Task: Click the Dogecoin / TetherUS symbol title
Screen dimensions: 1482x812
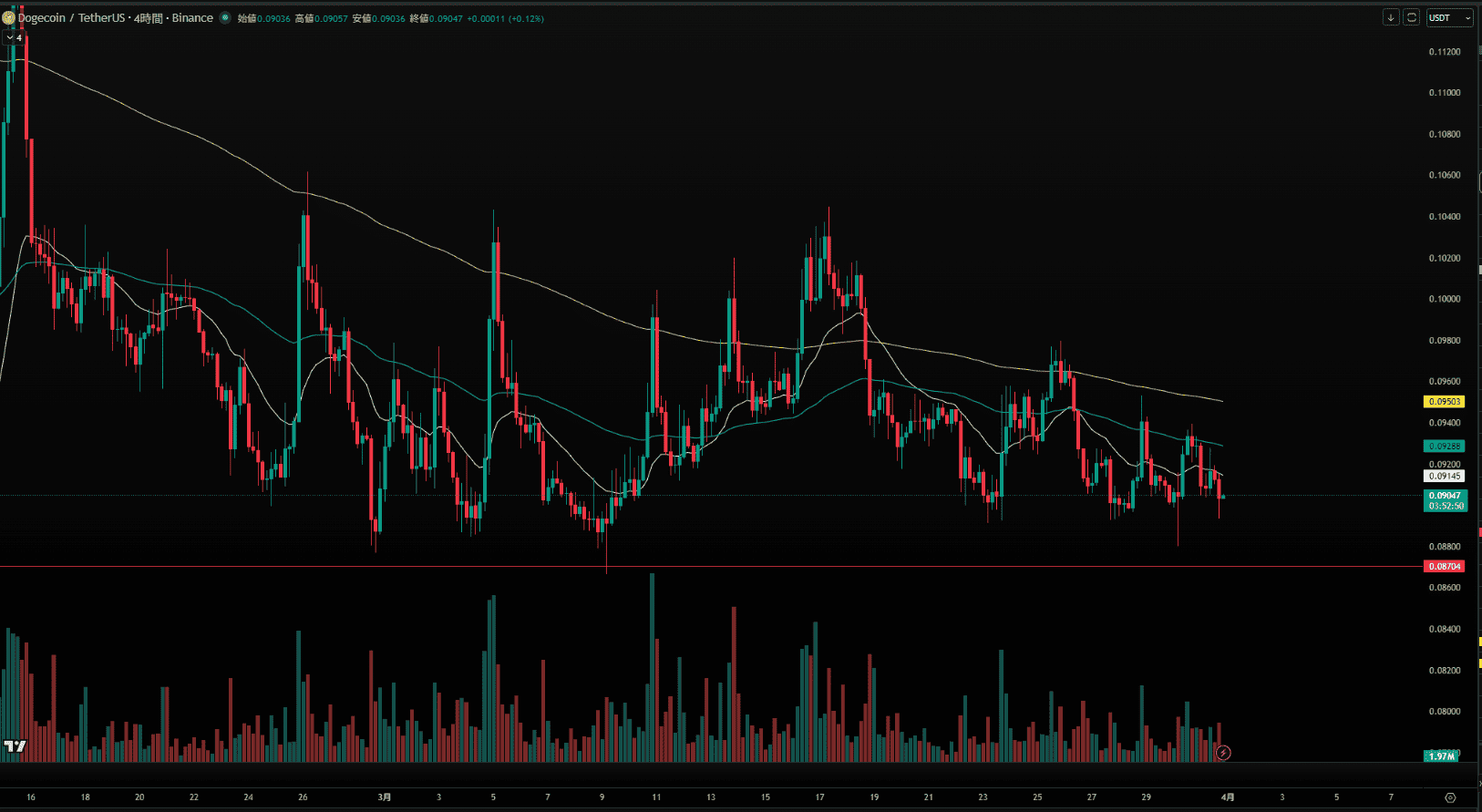Action: 71,17
